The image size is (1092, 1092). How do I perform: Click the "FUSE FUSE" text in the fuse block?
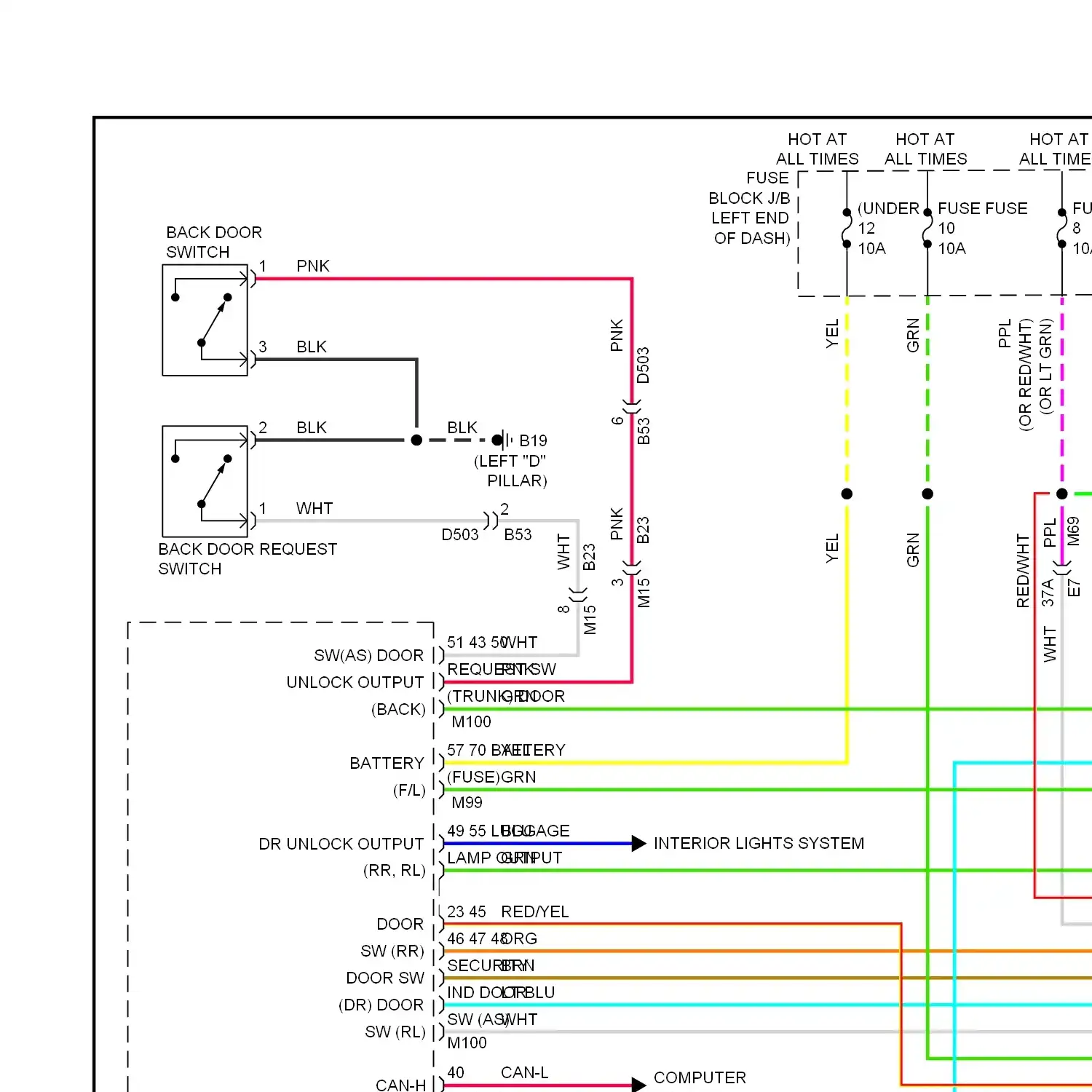(983, 208)
